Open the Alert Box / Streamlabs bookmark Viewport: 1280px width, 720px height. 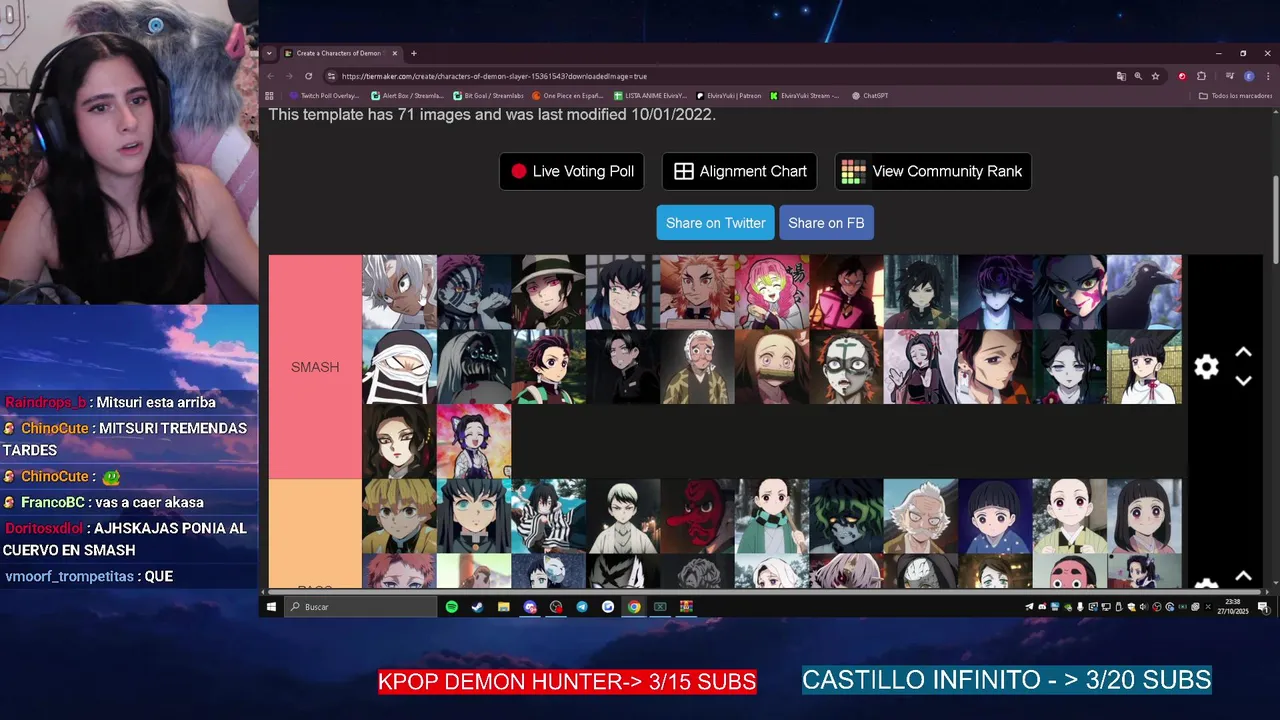(407, 96)
